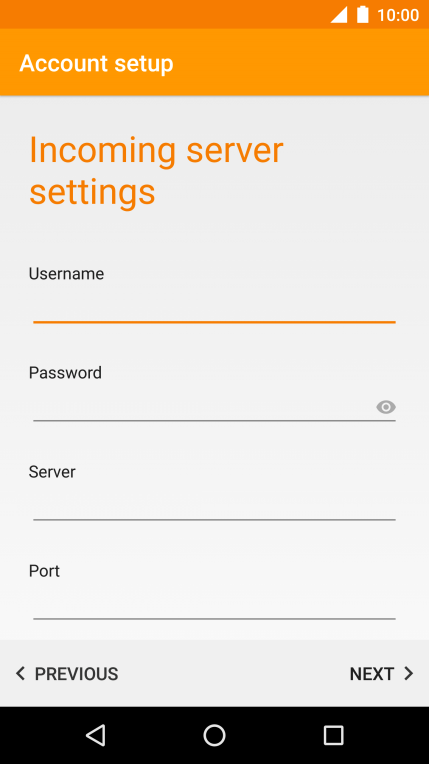
Task: Focus the Username input field
Action: click(x=214, y=307)
